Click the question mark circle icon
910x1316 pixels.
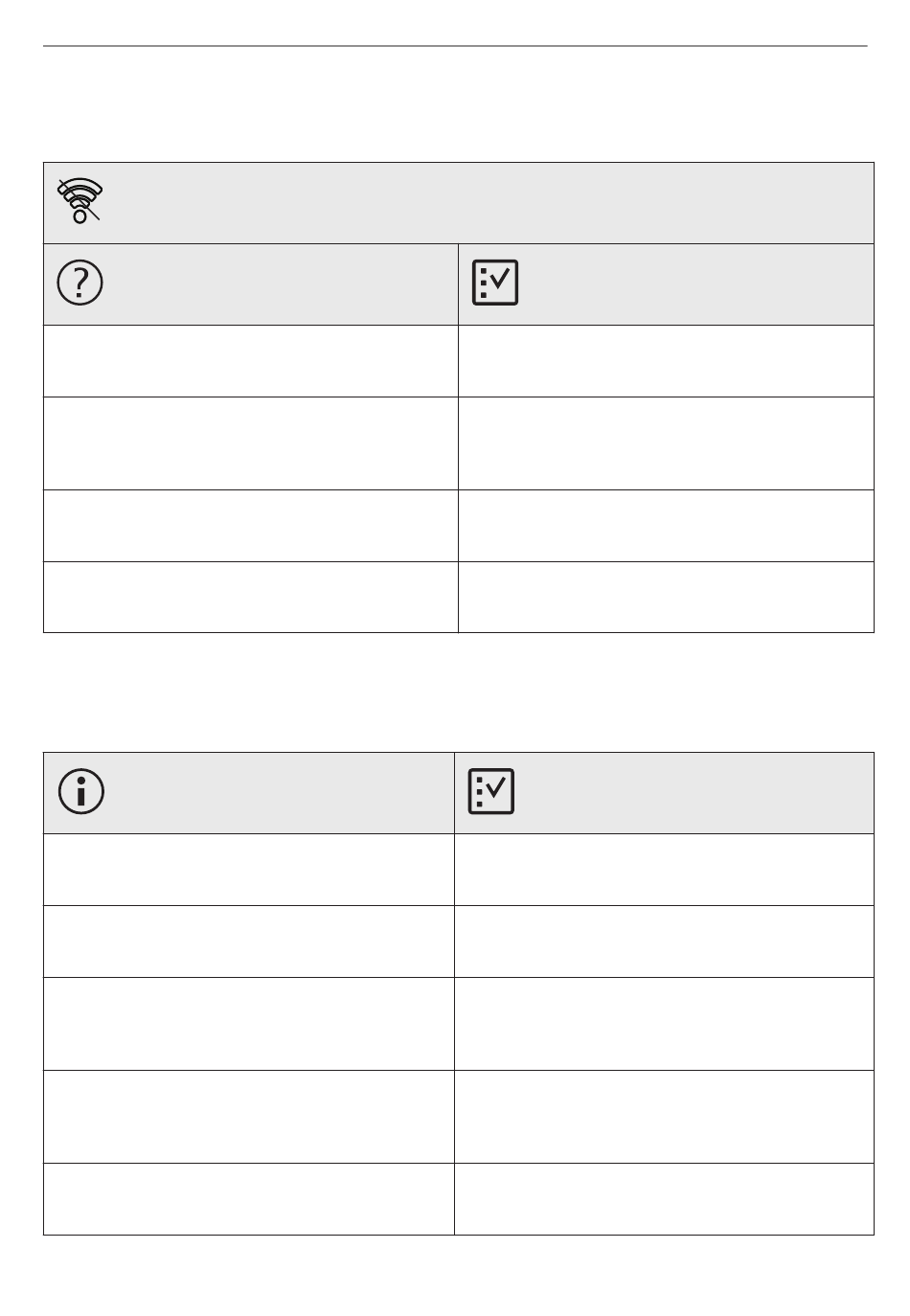tap(81, 284)
